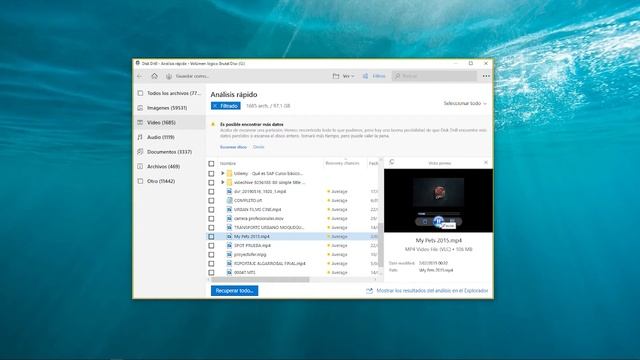Image resolution: width=640 pixels, height=360 pixels.
Task: Sort by Recovery chances column header
Action: (342, 163)
